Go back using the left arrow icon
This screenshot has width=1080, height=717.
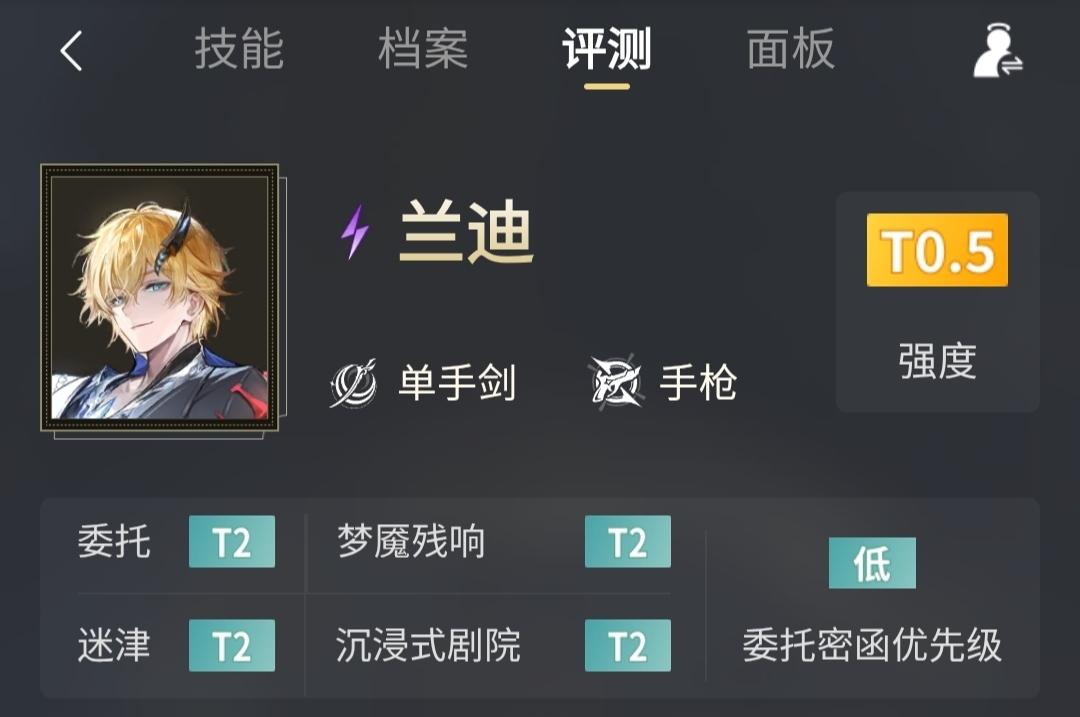coord(72,51)
